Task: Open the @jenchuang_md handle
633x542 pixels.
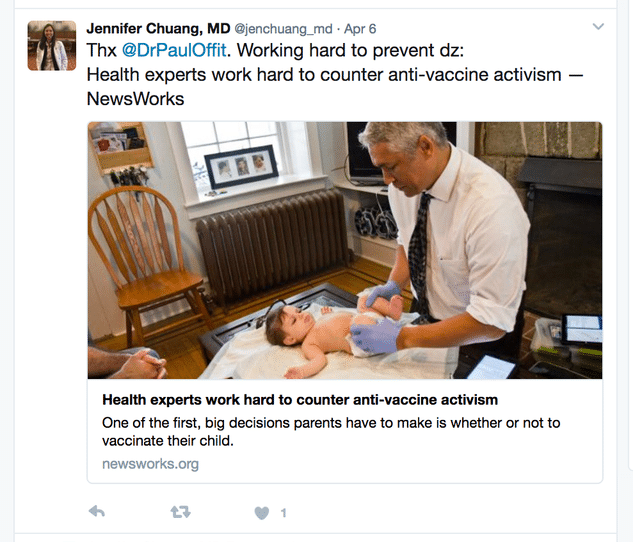Action: pos(283,29)
